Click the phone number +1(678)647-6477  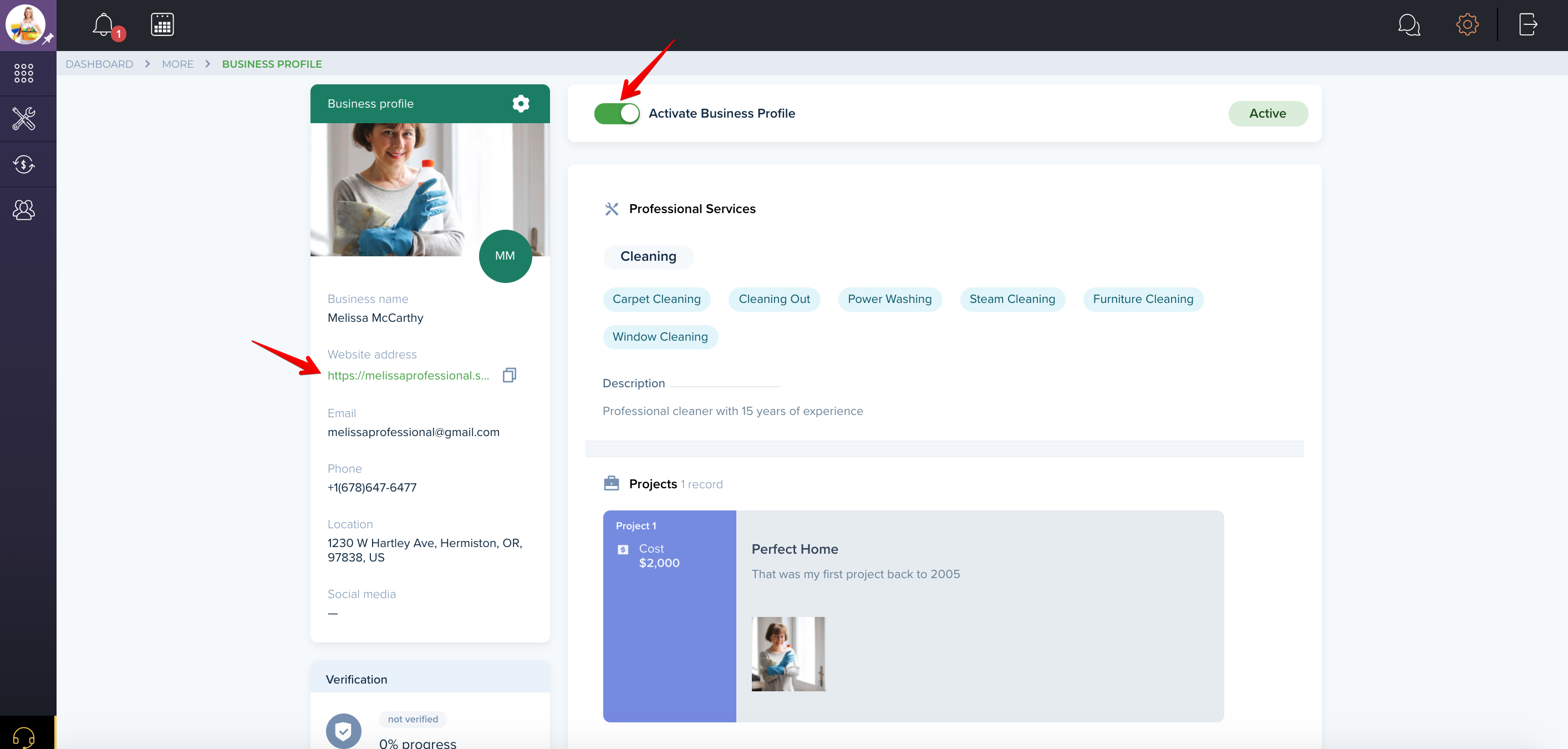coord(372,487)
